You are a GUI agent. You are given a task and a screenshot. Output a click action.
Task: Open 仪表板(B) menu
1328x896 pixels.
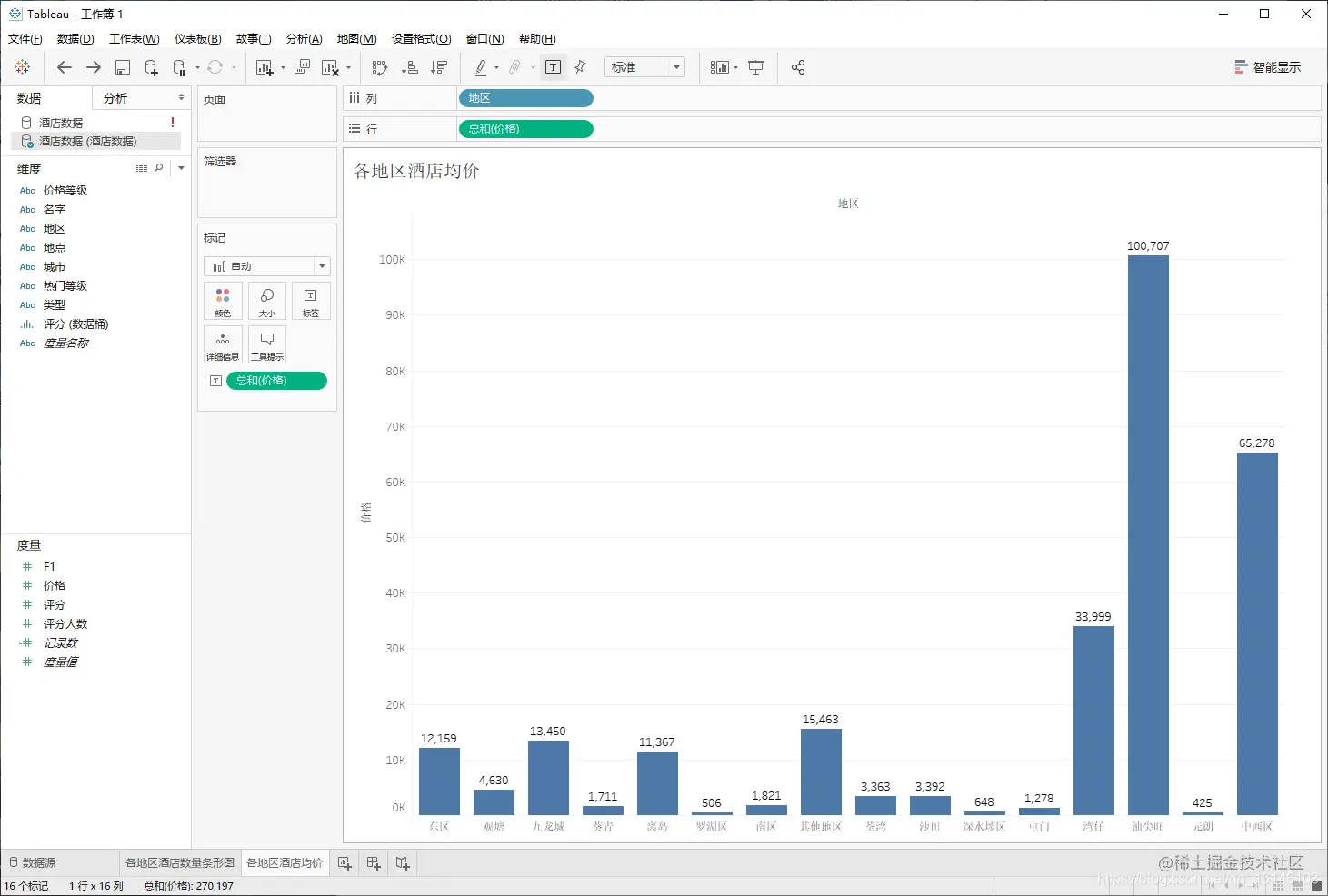pyautogui.click(x=198, y=39)
